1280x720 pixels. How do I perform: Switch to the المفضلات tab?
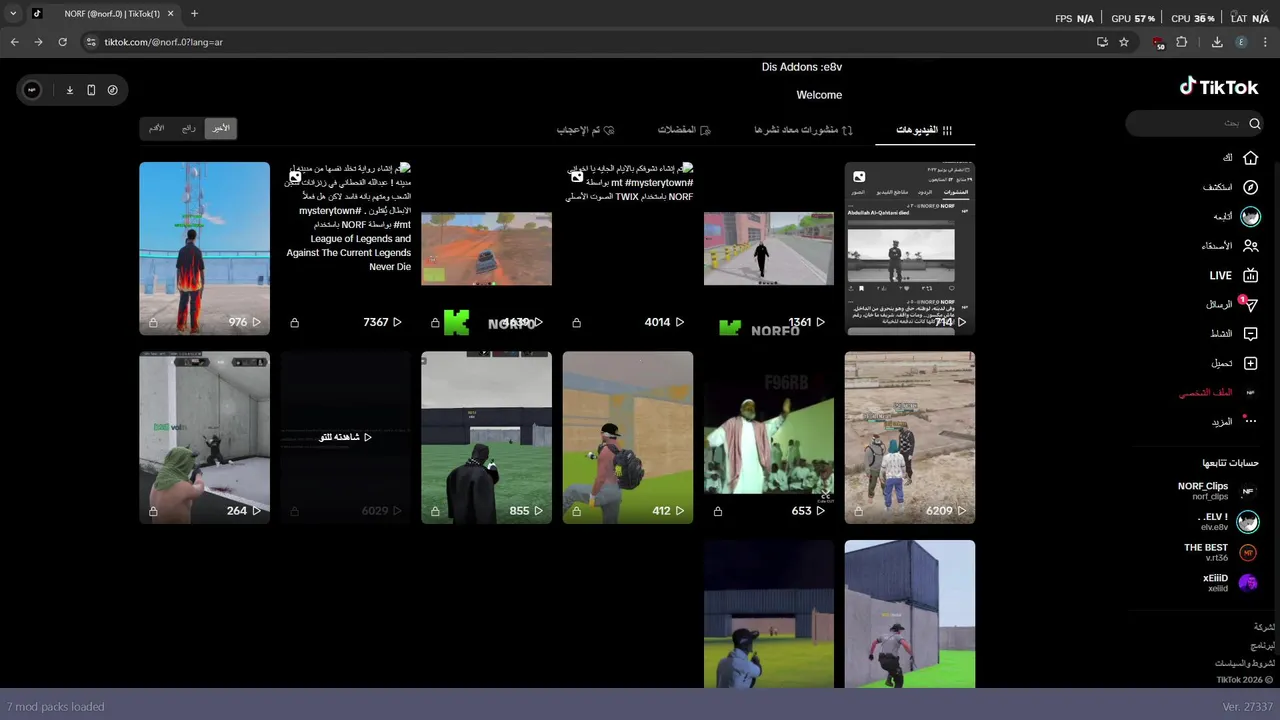pyautogui.click(x=684, y=130)
